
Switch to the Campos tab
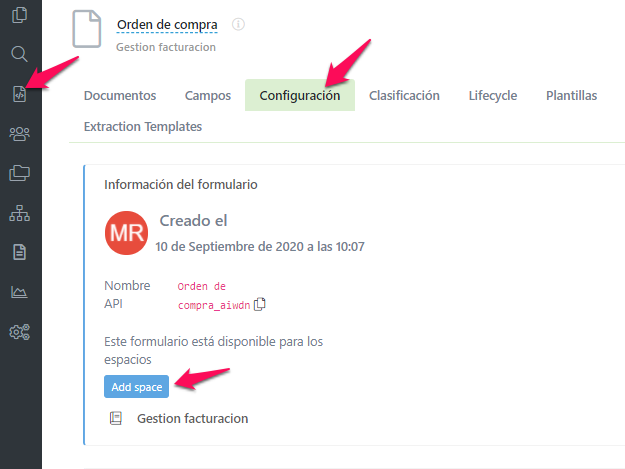208,96
